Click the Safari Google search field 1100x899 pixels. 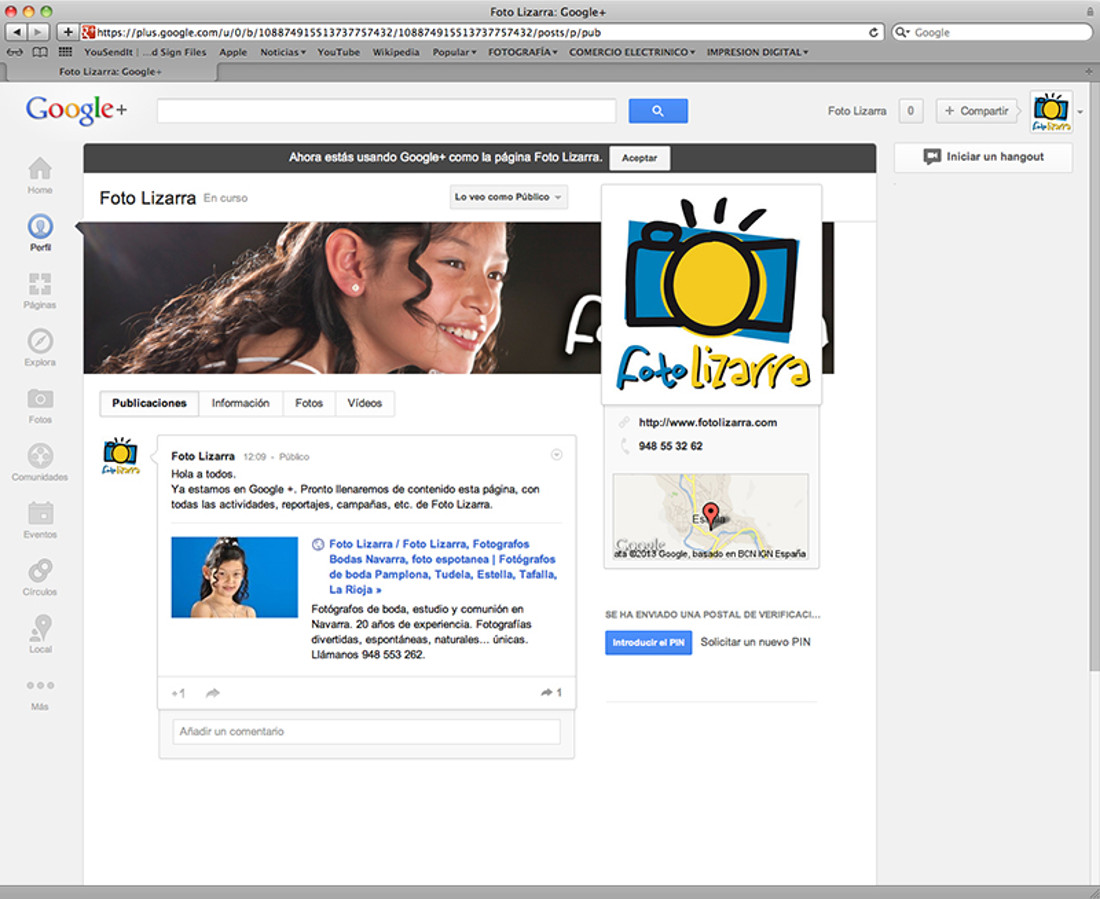[992, 32]
